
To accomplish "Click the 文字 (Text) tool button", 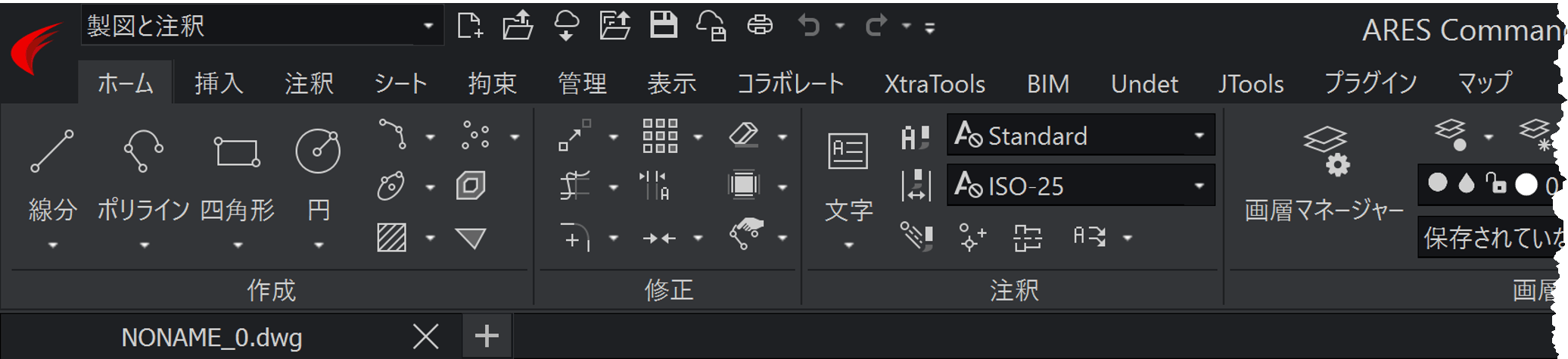I will (848, 178).
